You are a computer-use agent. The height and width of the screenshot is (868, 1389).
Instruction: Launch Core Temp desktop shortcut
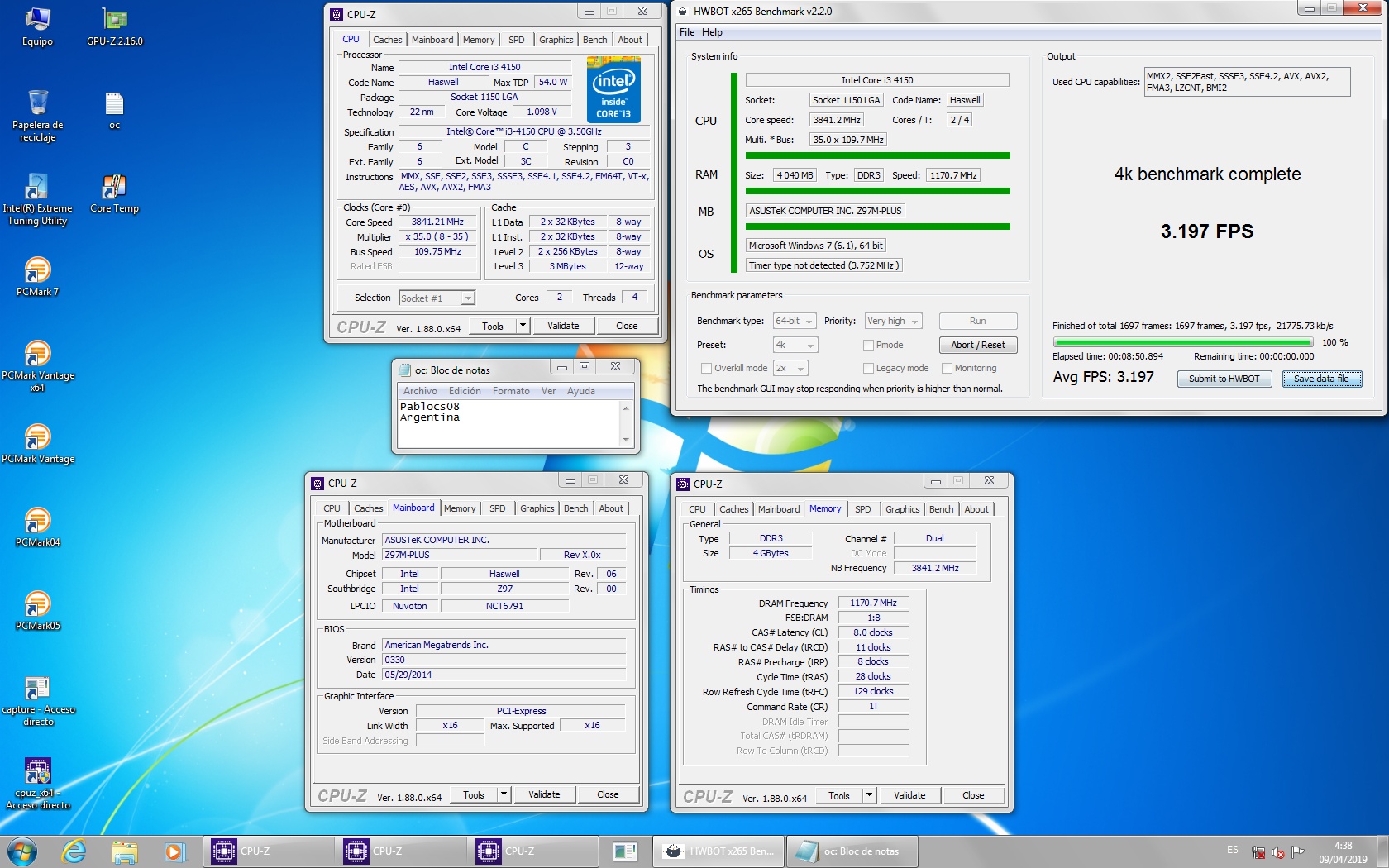[114, 194]
